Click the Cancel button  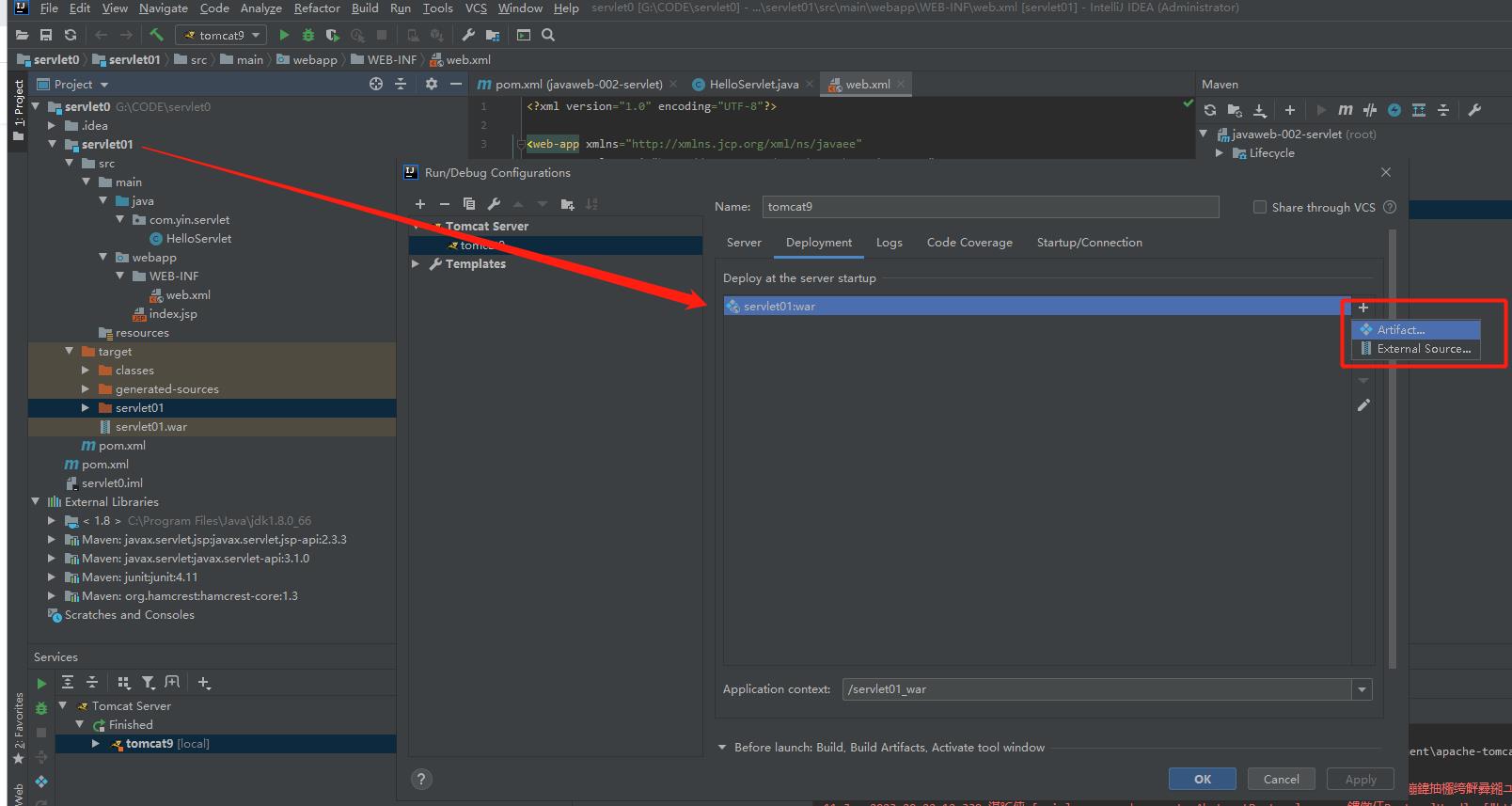point(1281,780)
